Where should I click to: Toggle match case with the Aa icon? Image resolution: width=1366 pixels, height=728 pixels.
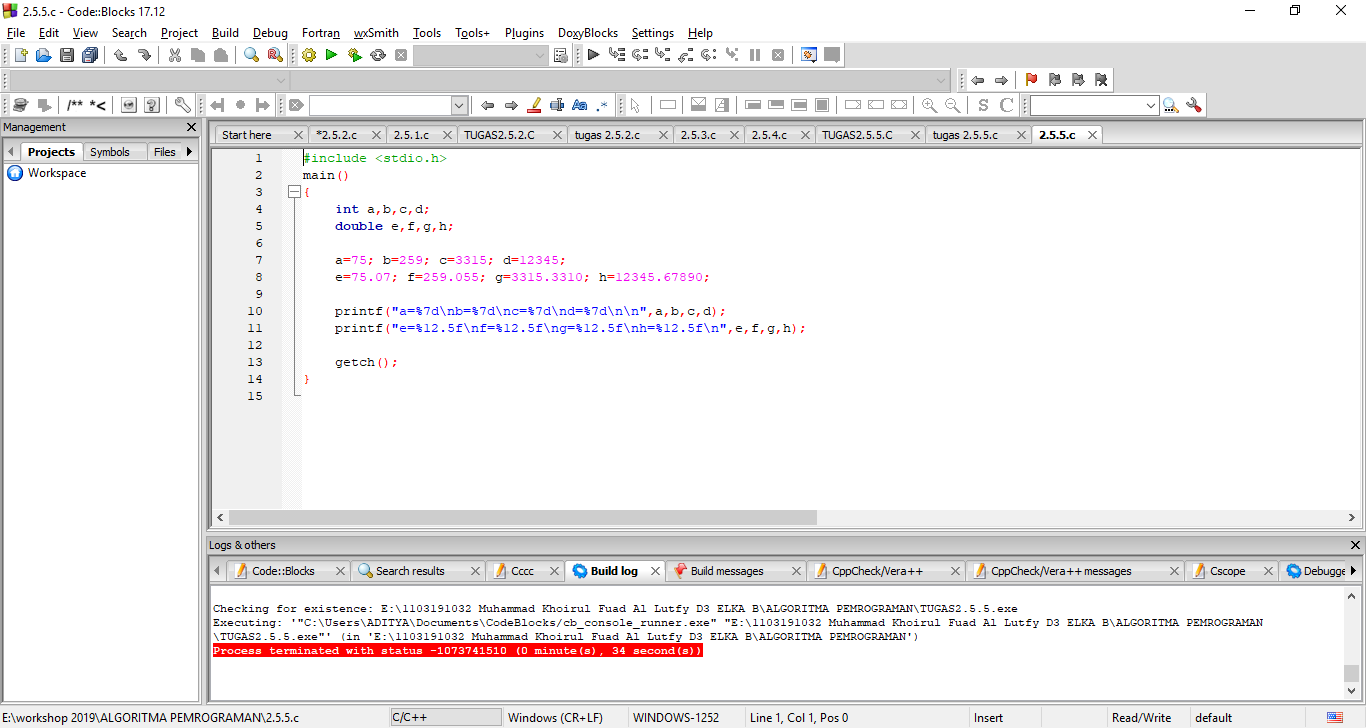(x=580, y=105)
